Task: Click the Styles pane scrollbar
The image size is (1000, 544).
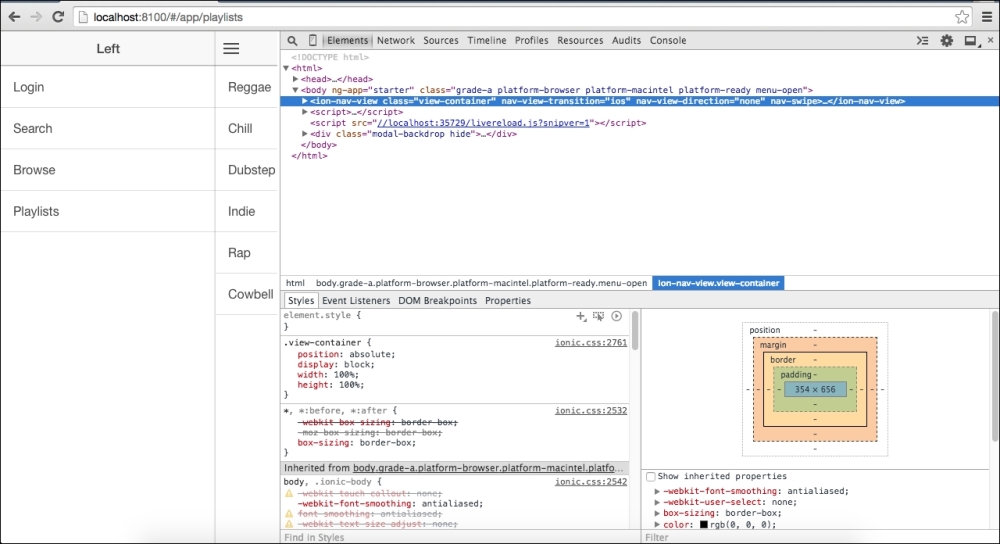Action: click(x=635, y=330)
